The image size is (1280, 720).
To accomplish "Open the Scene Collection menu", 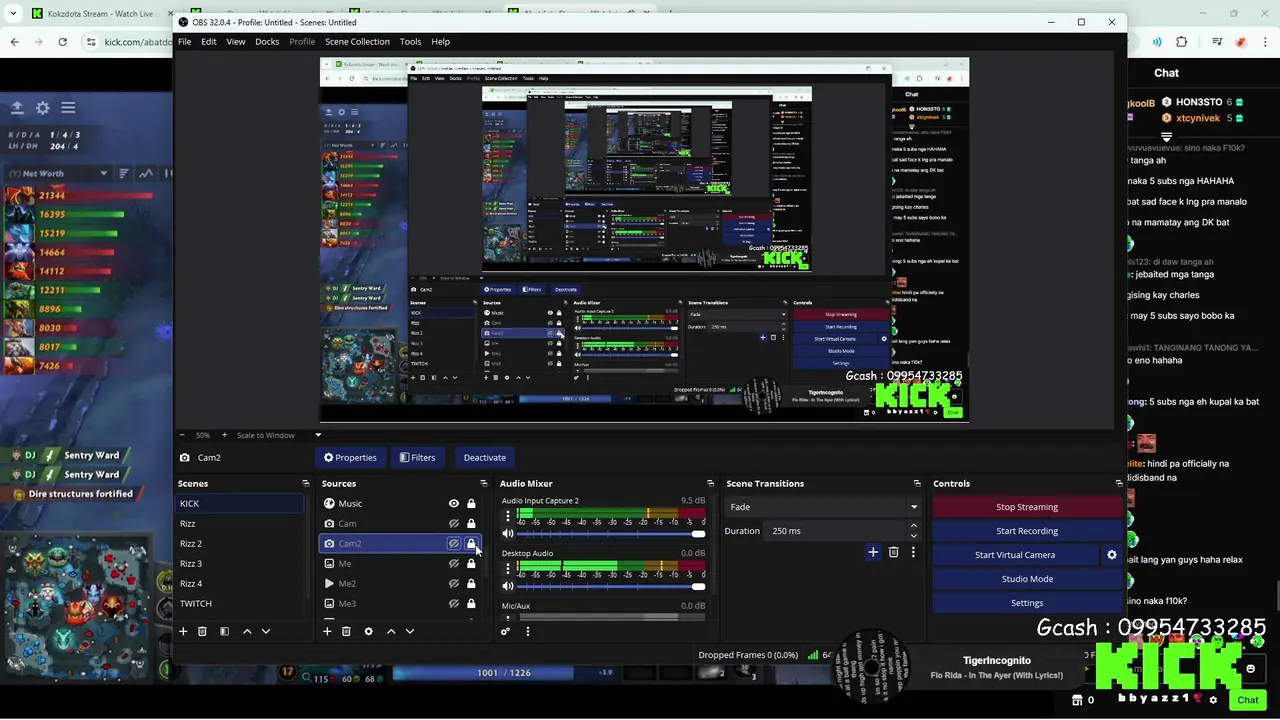I will coord(357,42).
